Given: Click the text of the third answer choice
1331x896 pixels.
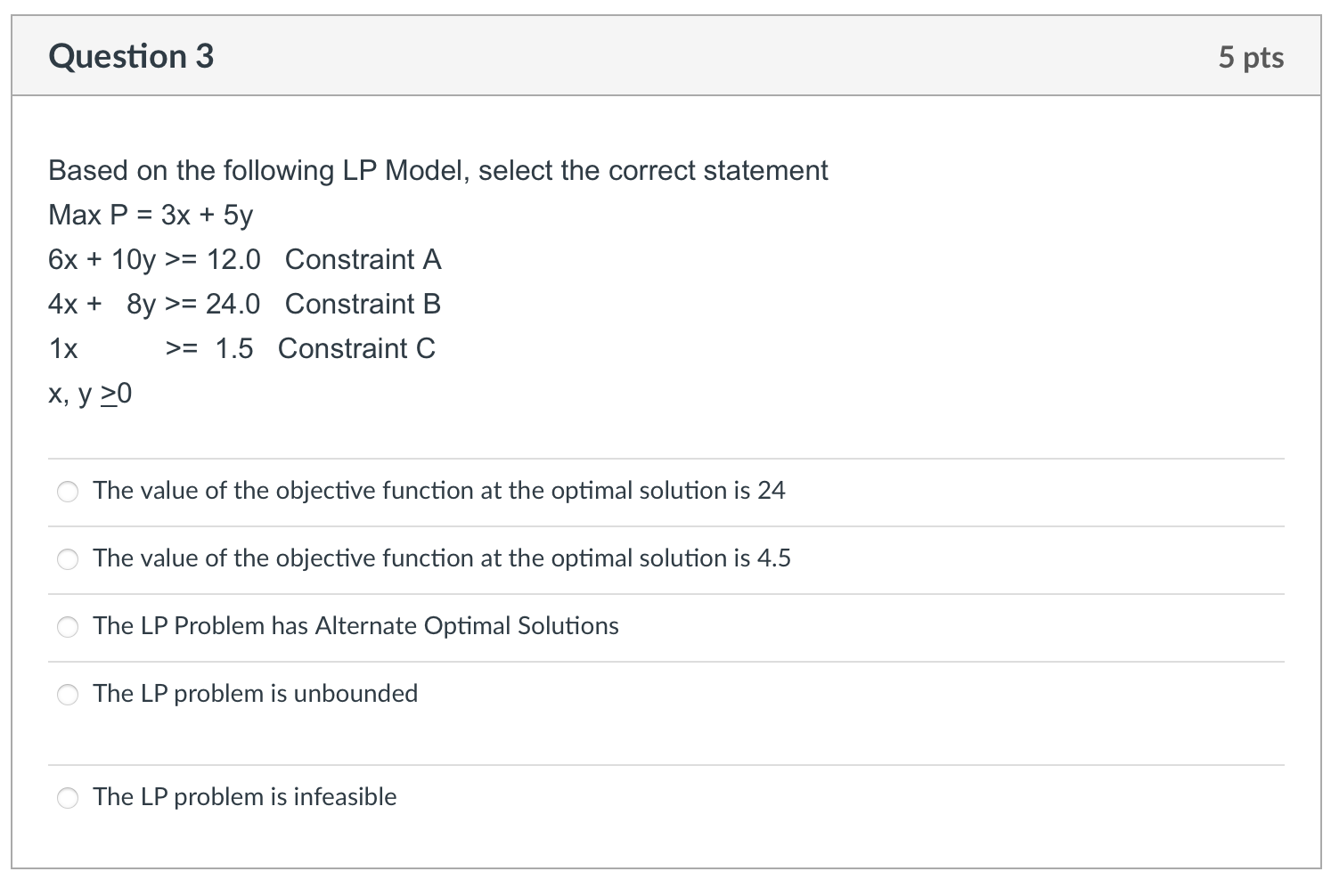Looking at the screenshot, I should 355,626.
